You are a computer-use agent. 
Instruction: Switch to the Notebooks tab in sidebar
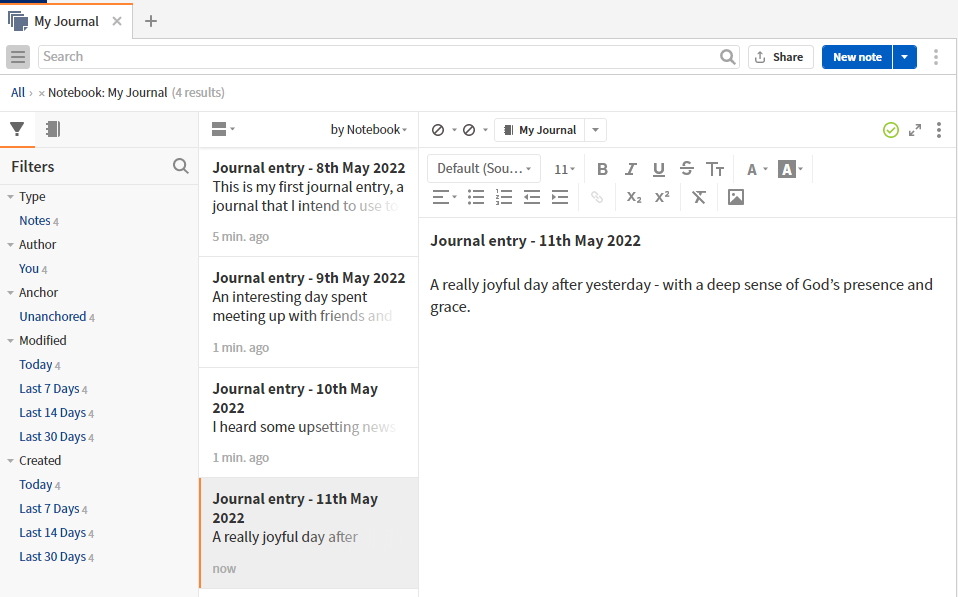tap(53, 129)
